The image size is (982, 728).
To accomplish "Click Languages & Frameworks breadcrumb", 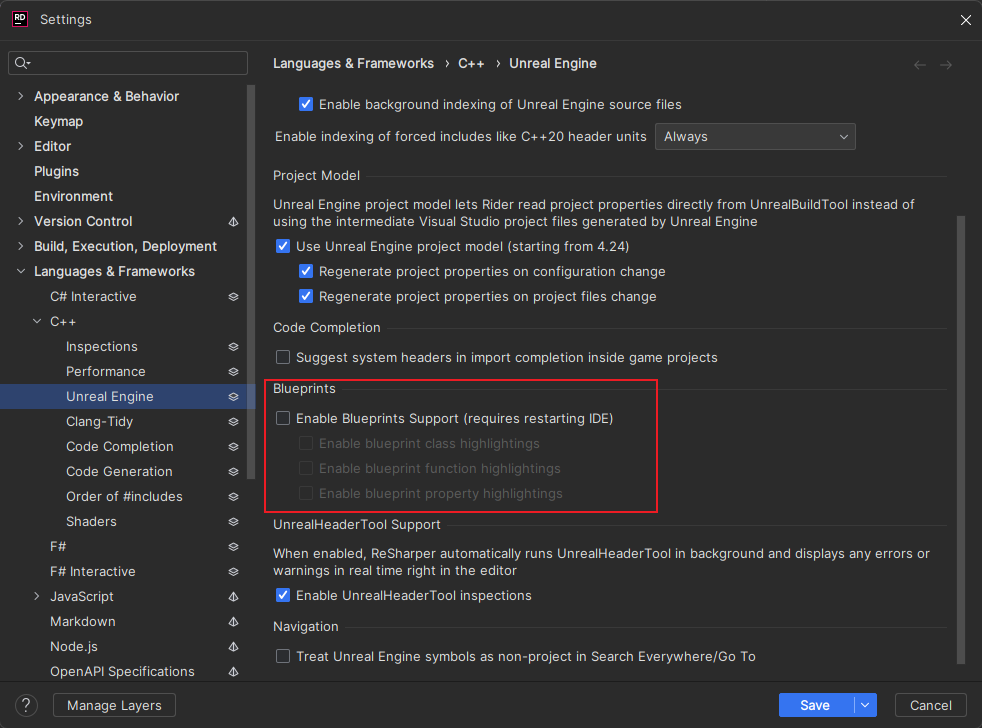I will 353,64.
